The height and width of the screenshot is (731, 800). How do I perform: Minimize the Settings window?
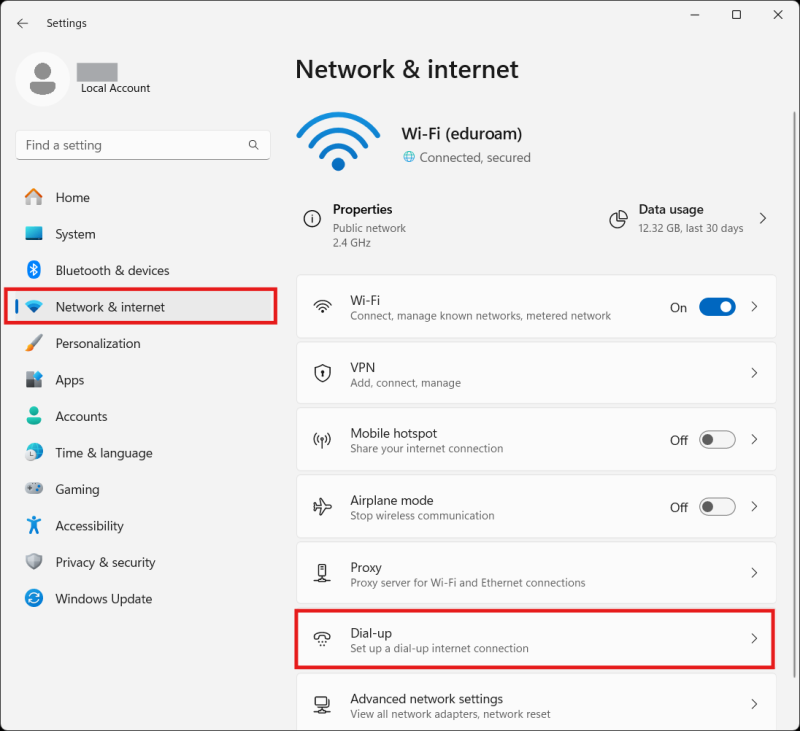coord(695,15)
